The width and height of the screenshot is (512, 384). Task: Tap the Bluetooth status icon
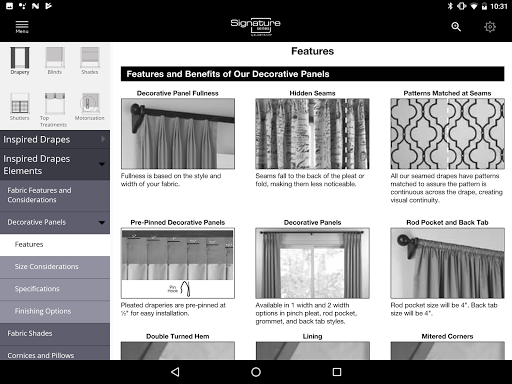pyautogui.click(x=450, y=6)
